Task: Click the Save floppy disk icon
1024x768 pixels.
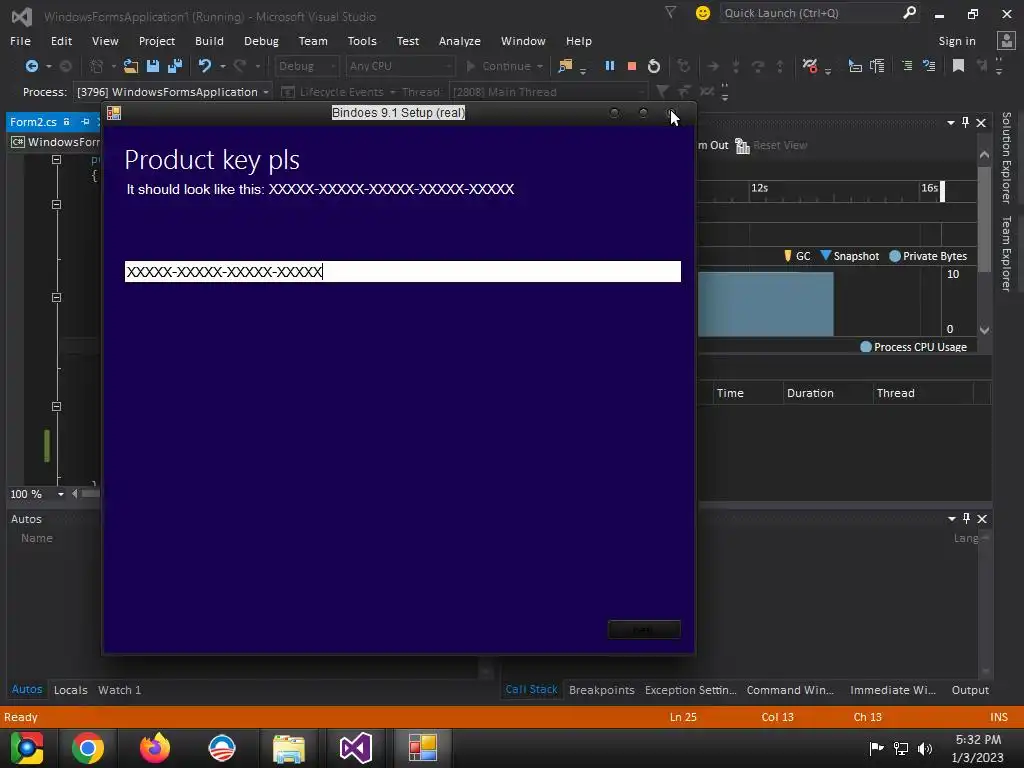Action: (x=153, y=66)
